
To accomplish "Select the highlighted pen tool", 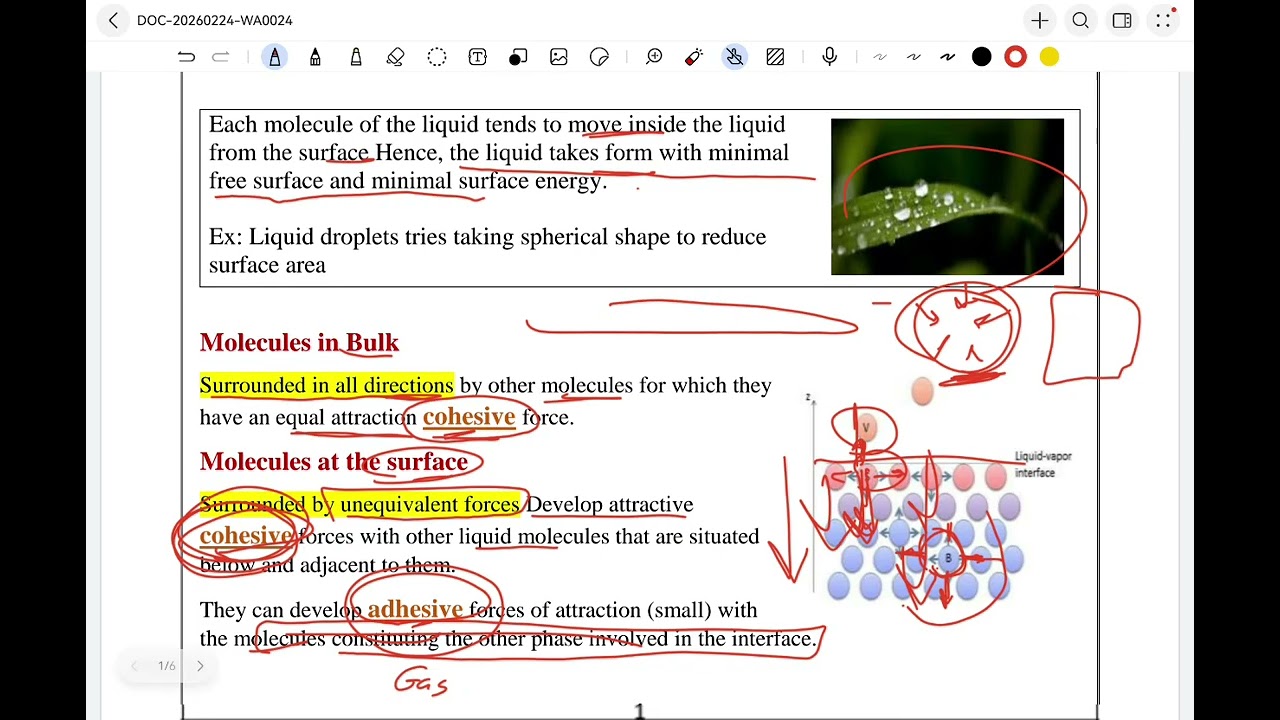I will pos(275,57).
